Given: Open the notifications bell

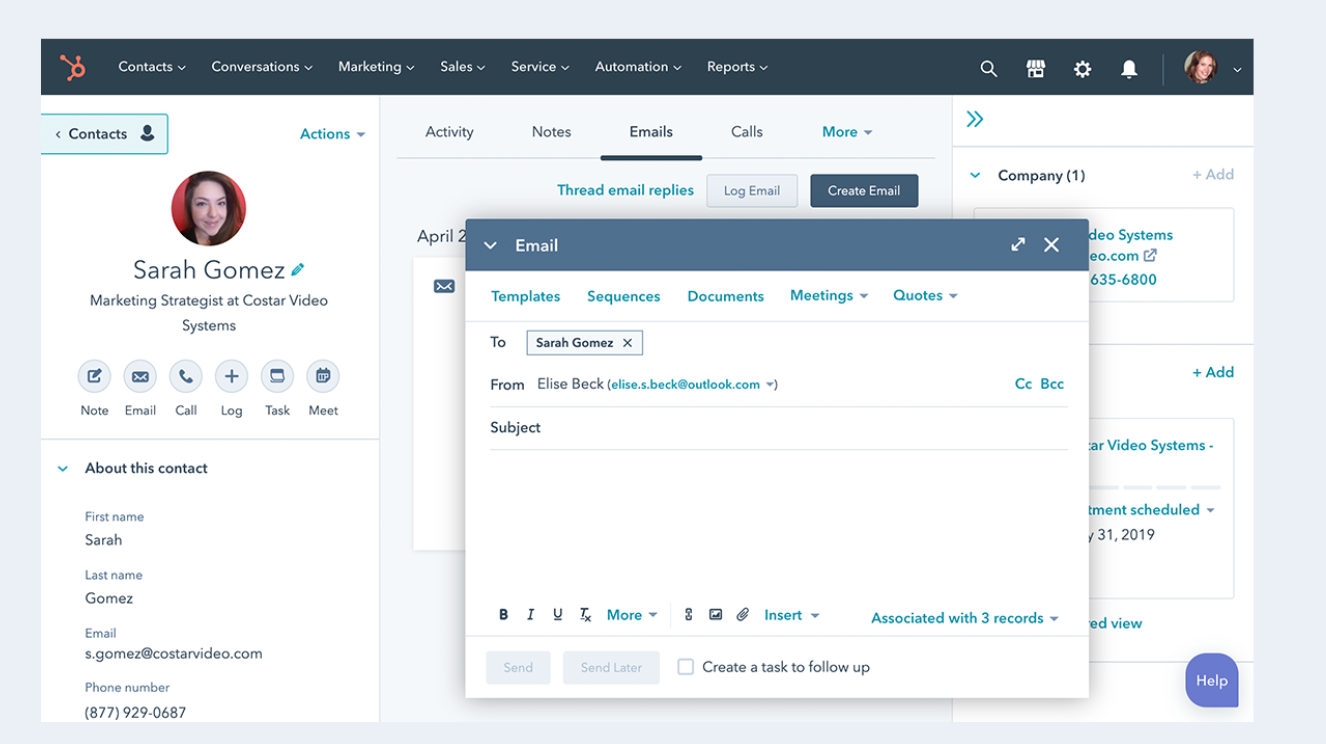Looking at the screenshot, I should [x=1129, y=68].
